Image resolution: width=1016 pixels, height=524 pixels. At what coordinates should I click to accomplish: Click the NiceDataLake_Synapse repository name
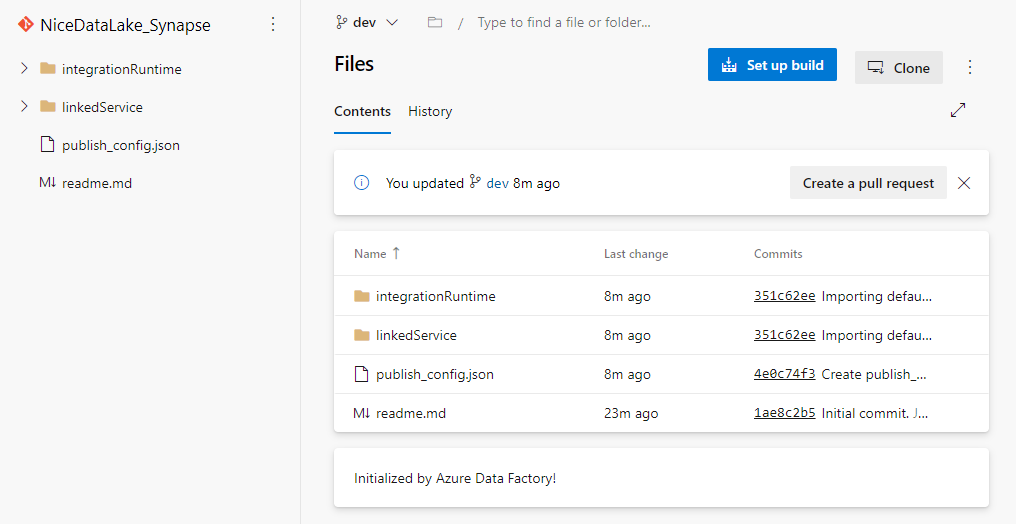click(x=125, y=25)
